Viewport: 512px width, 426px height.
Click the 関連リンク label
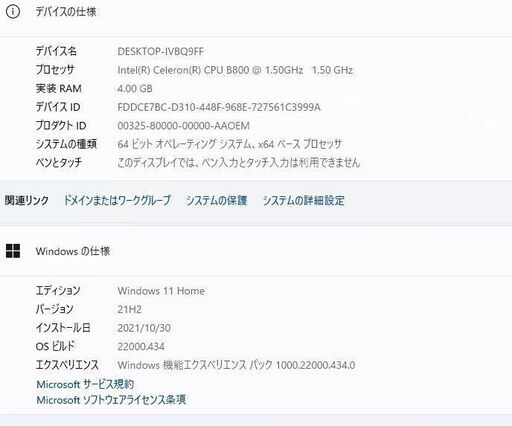pos(27,200)
